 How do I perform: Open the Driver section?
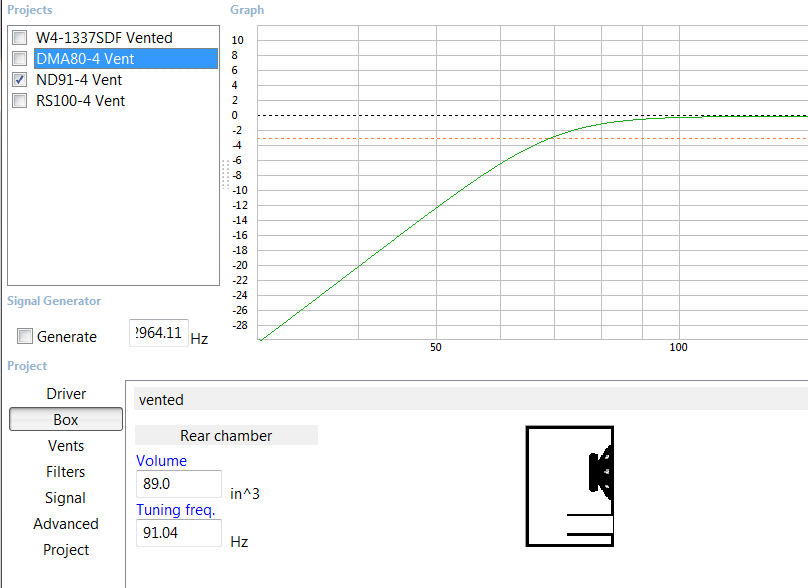66,394
